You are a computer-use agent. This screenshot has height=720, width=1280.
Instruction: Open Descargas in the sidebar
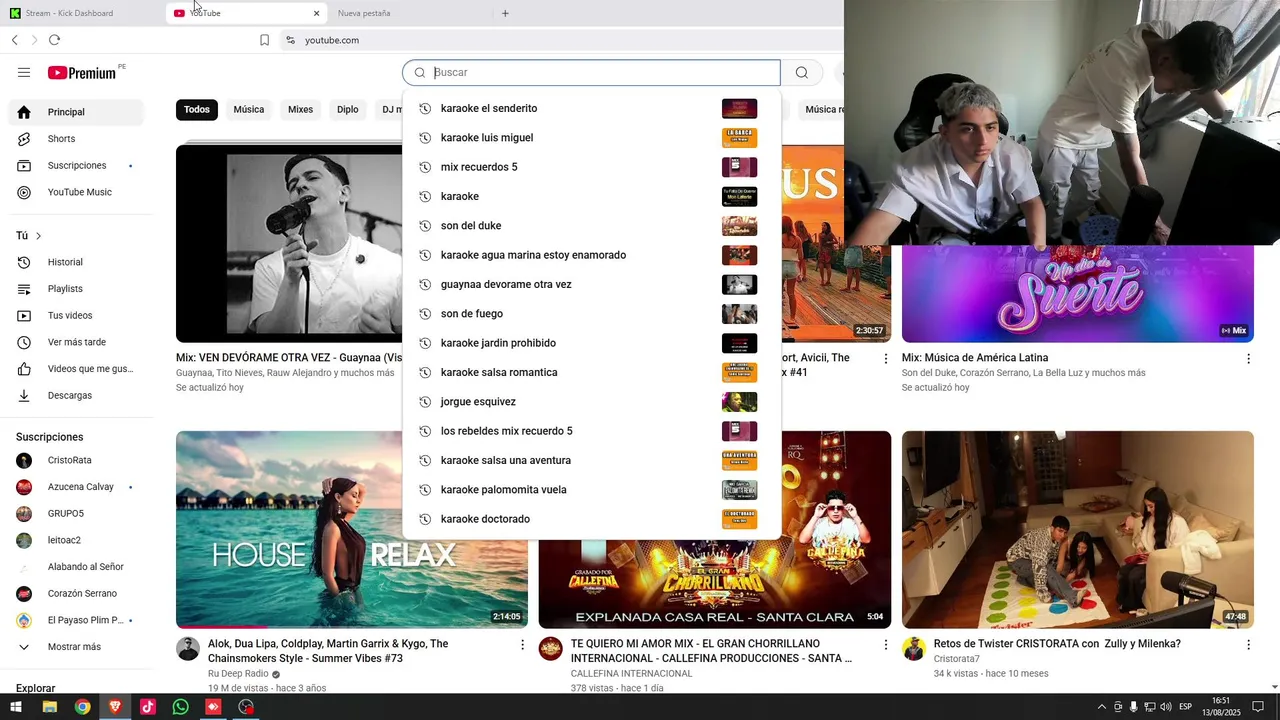pos(76,395)
